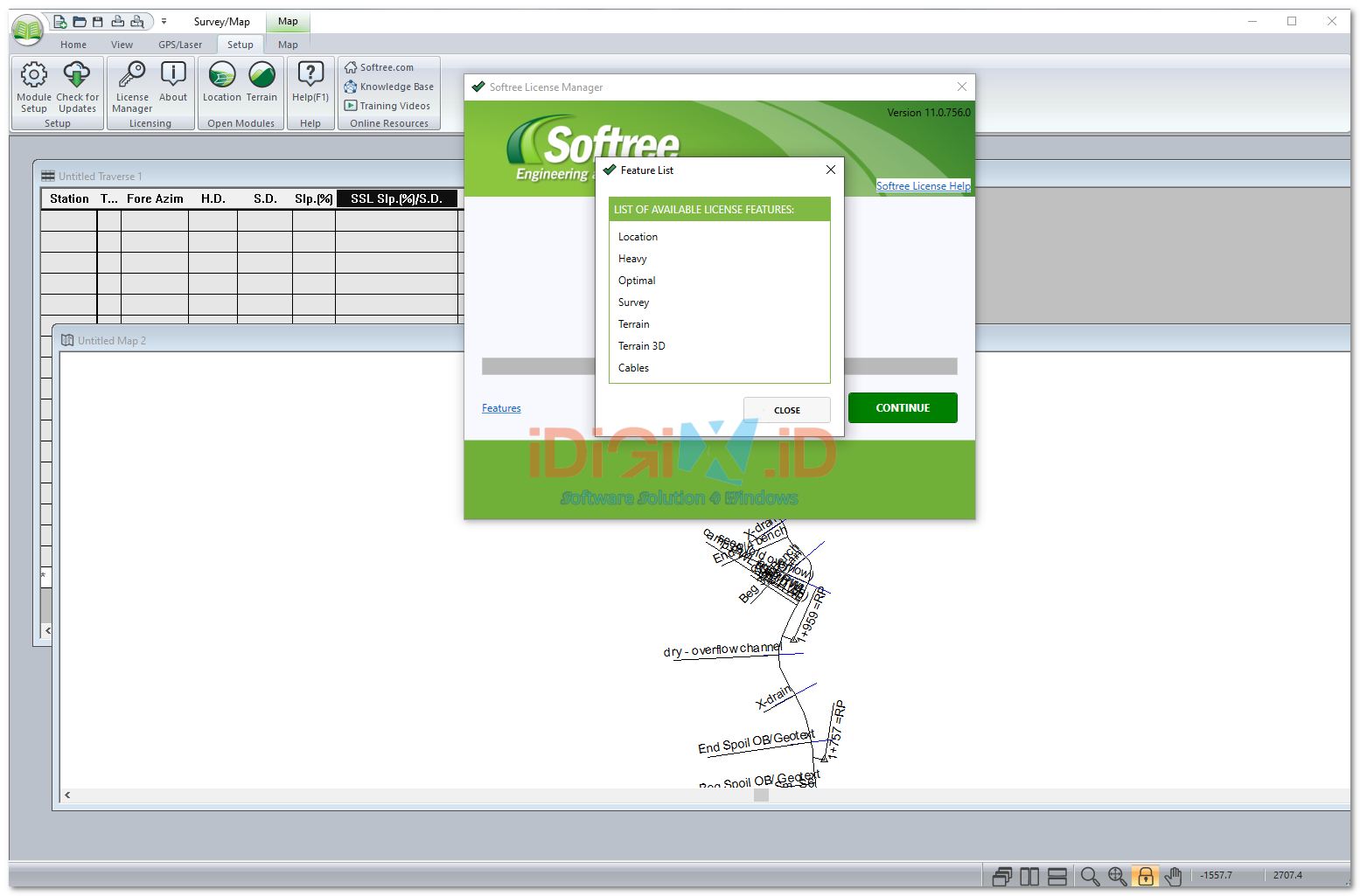Toggle tile windows vertically layout

[x=1029, y=876]
